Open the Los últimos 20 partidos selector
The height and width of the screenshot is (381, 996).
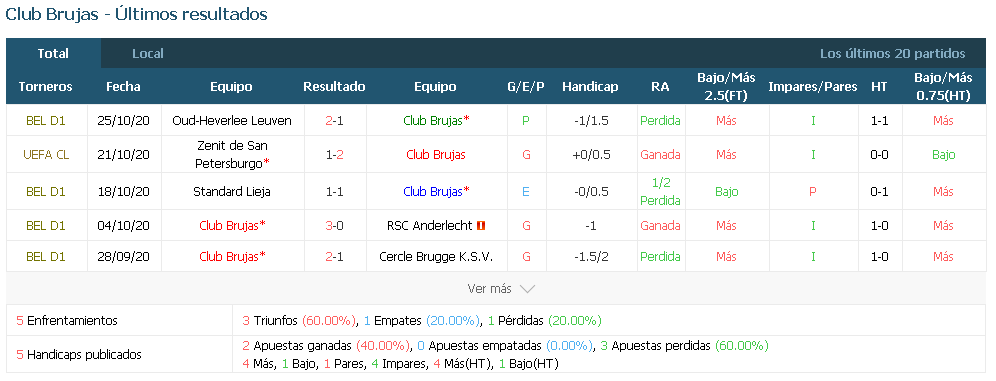(892, 54)
